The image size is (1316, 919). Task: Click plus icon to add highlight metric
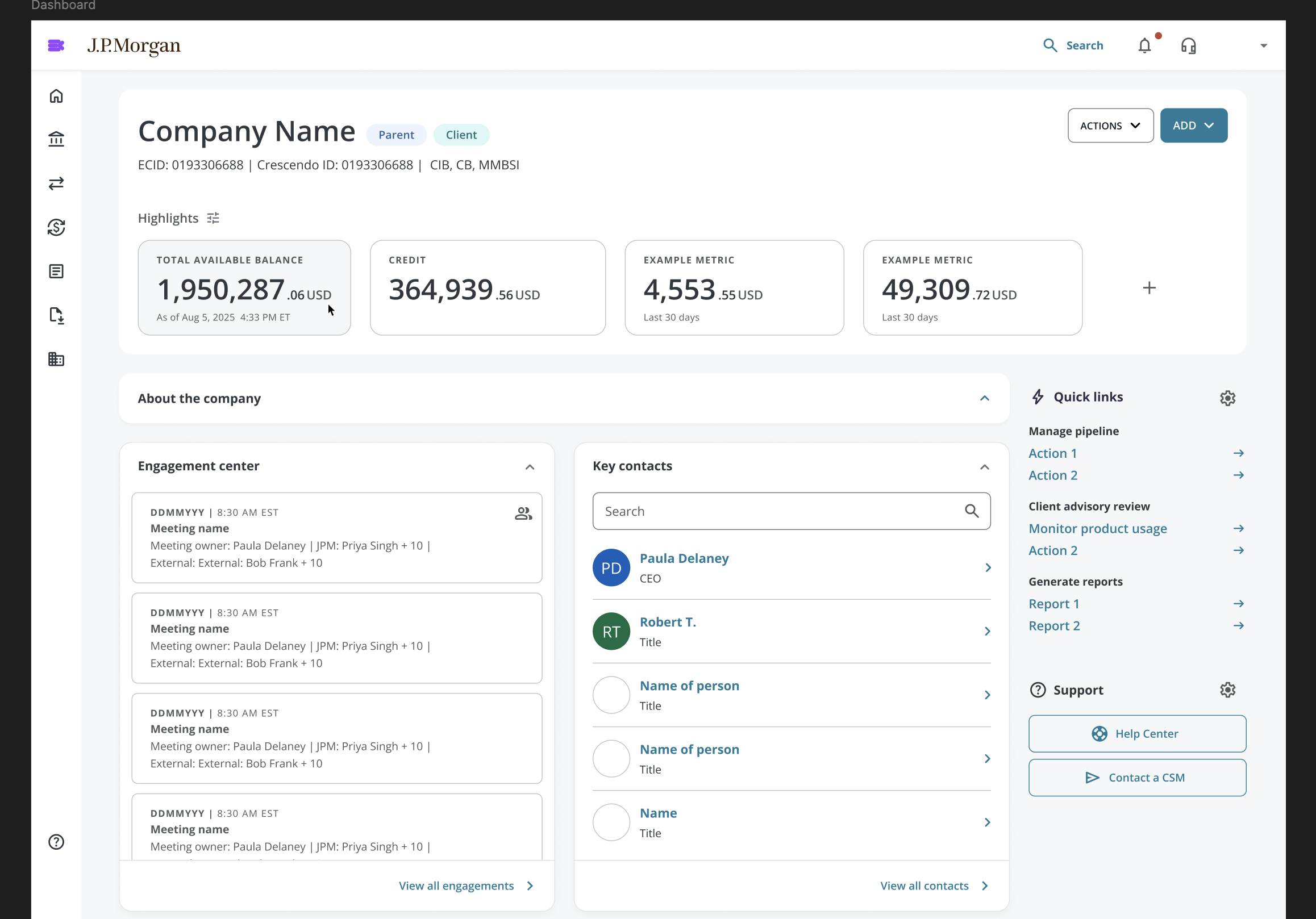tap(1148, 287)
